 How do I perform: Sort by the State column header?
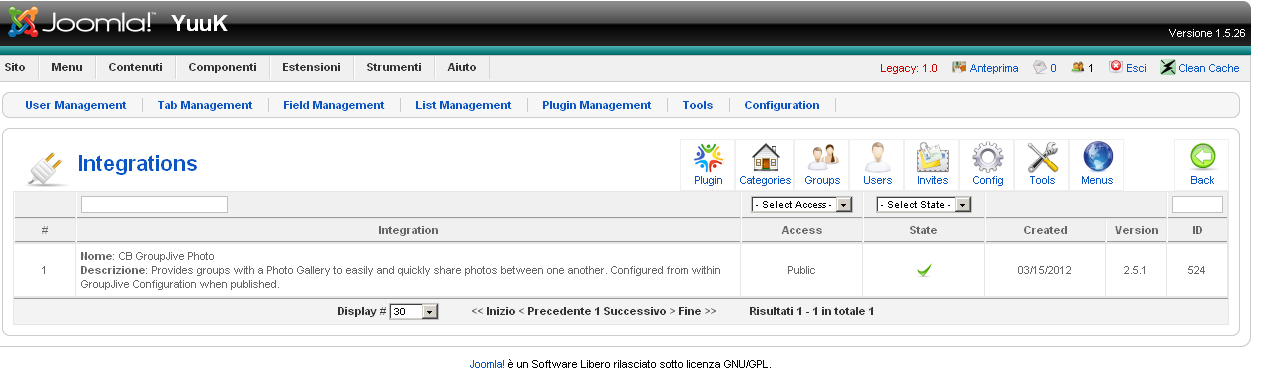(924, 230)
